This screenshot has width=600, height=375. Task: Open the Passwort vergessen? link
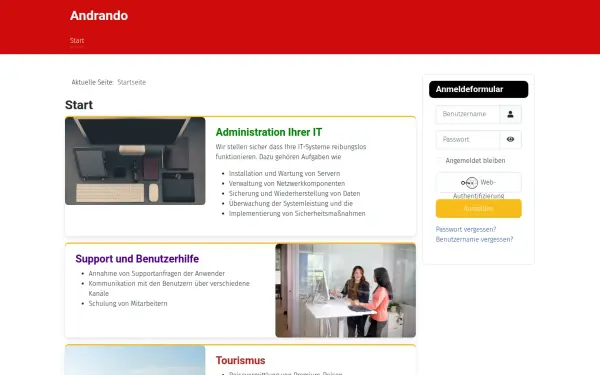point(466,229)
